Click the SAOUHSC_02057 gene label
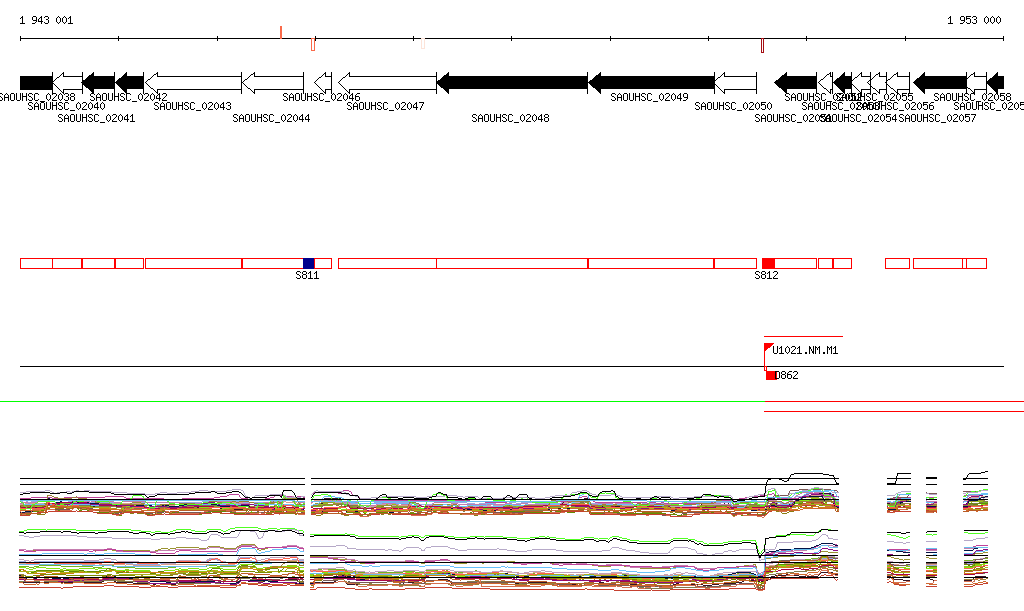 pos(937,118)
